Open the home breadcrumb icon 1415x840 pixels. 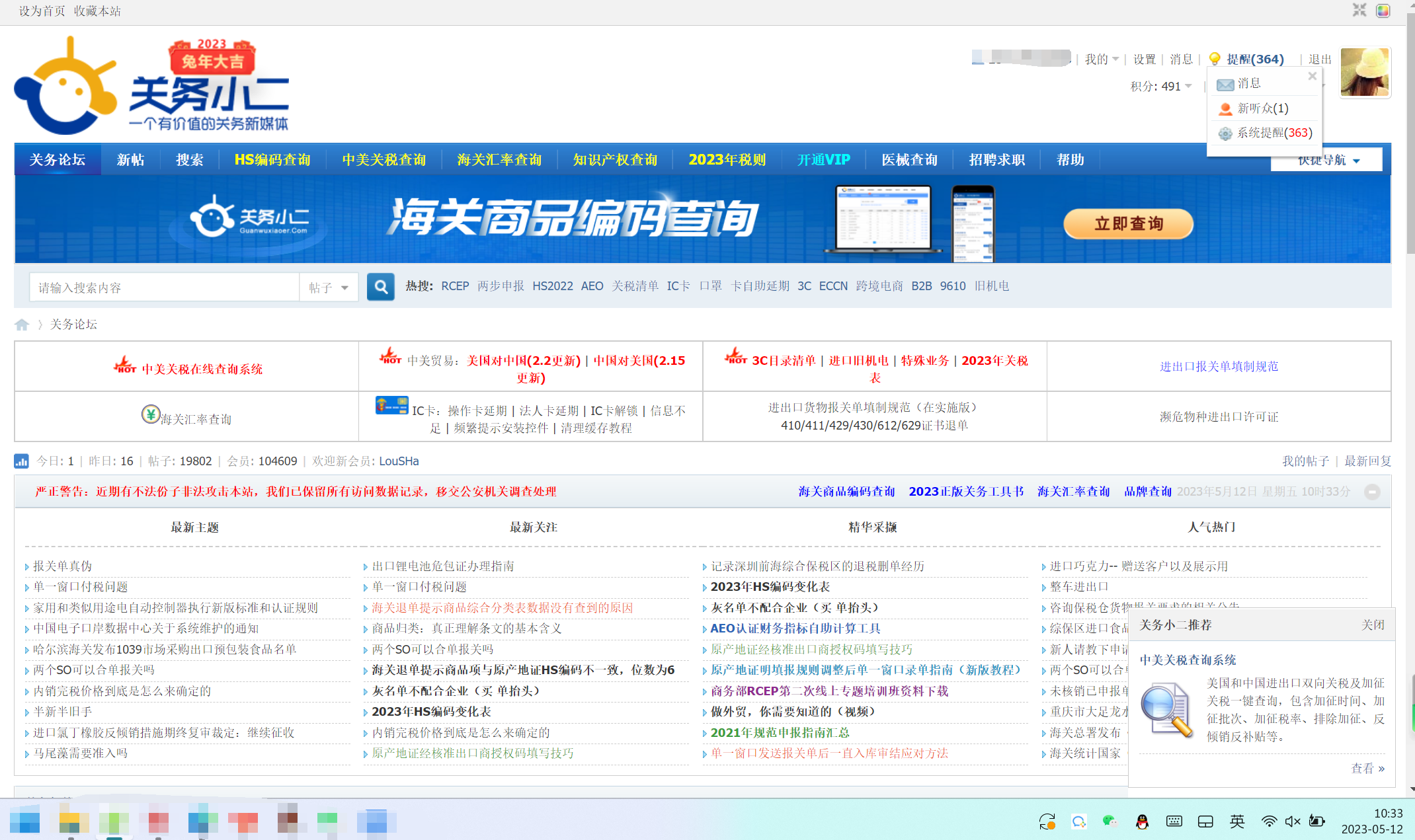22,325
